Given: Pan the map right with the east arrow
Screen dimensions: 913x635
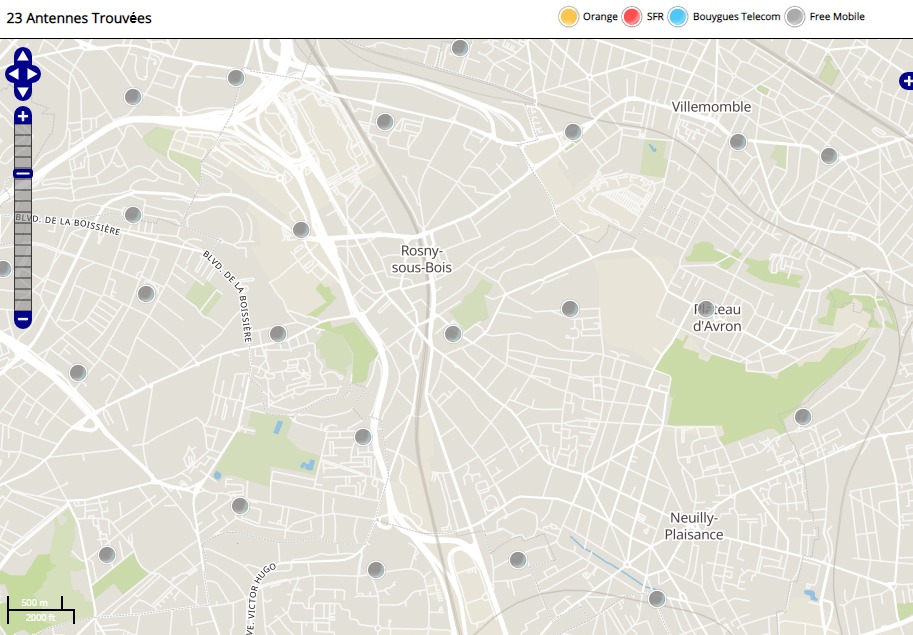Looking at the screenshot, I should 34,74.
